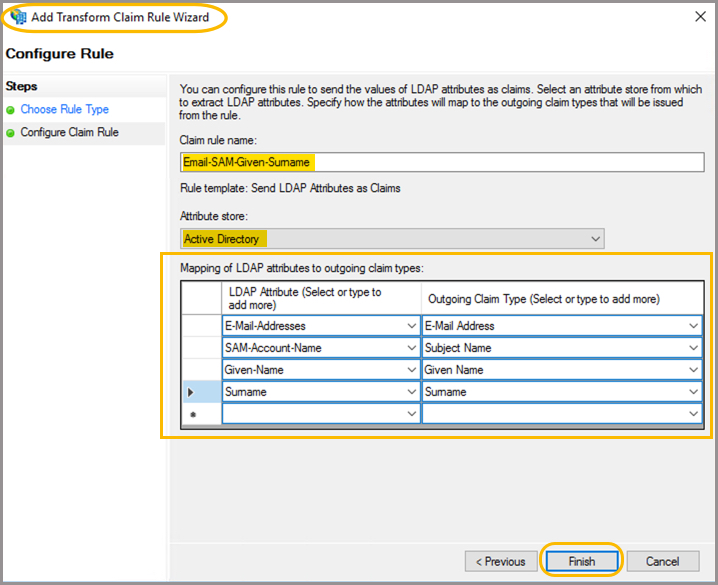718x585 pixels.
Task: Open the SAM-Account-Name LDAP attribute dropdown
Action: [412, 348]
